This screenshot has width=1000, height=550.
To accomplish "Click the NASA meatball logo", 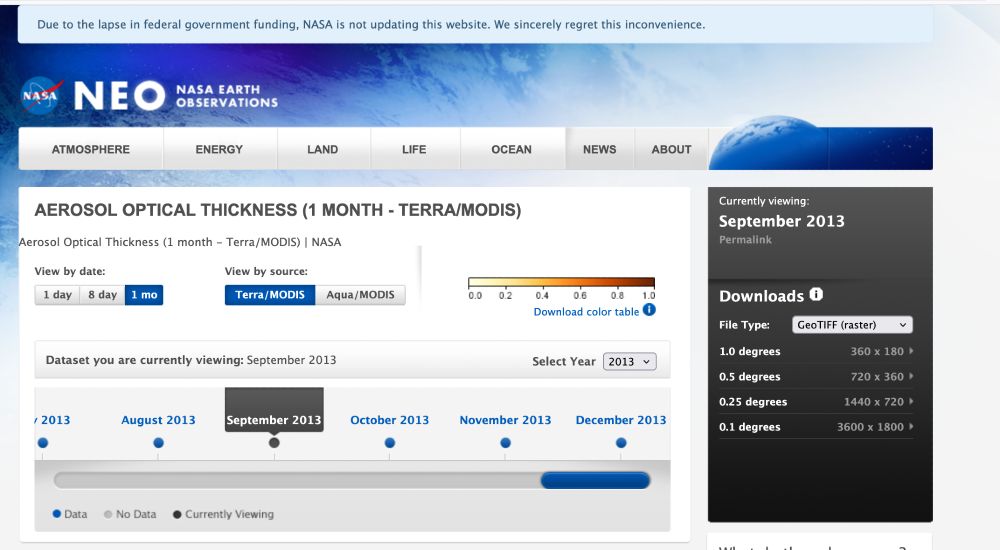I will 42,95.
